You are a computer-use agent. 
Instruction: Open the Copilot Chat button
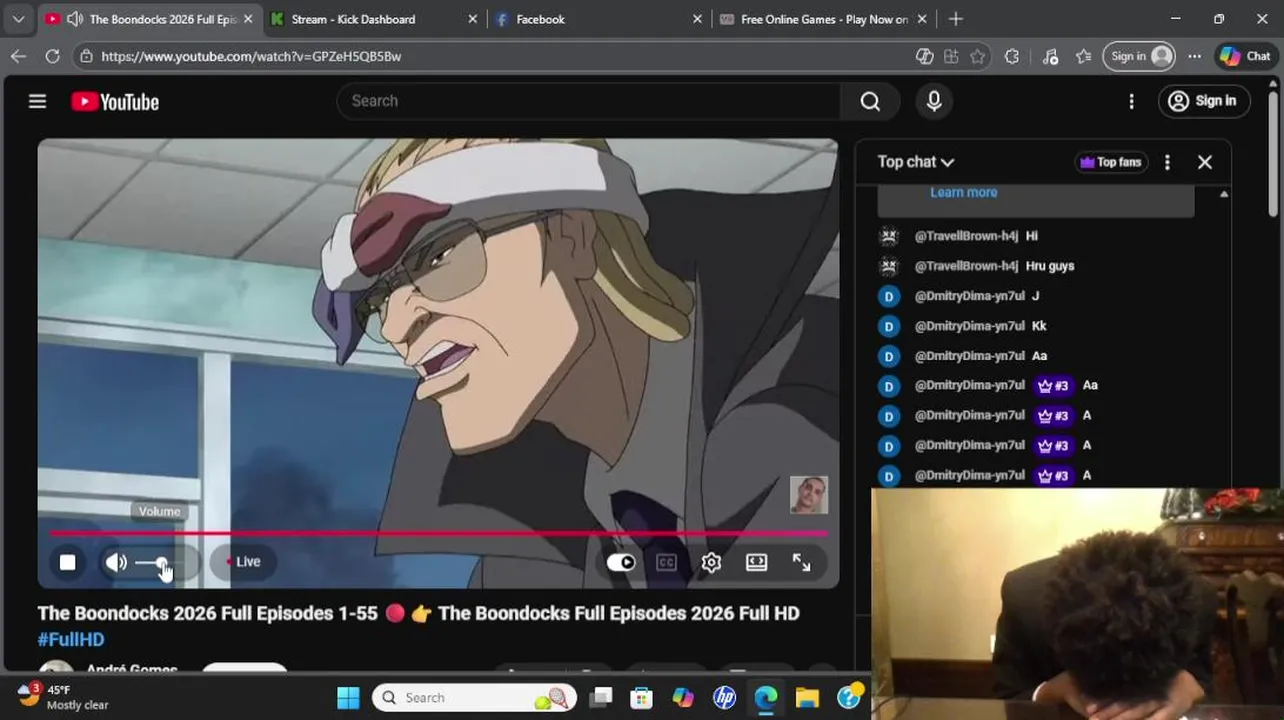pos(1245,56)
